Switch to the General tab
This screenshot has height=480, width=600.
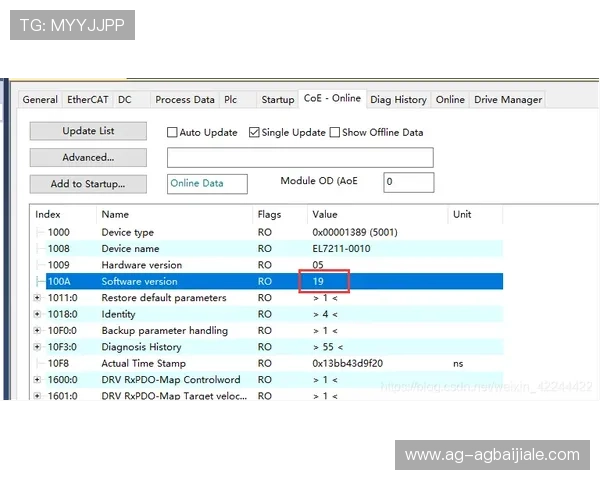40,100
